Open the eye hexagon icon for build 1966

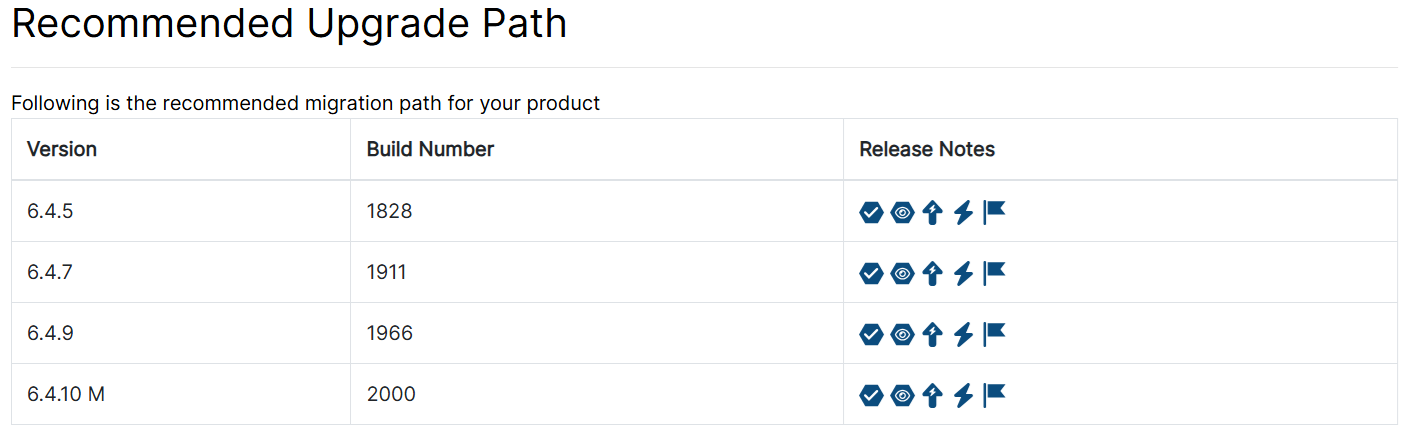point(902,334)
